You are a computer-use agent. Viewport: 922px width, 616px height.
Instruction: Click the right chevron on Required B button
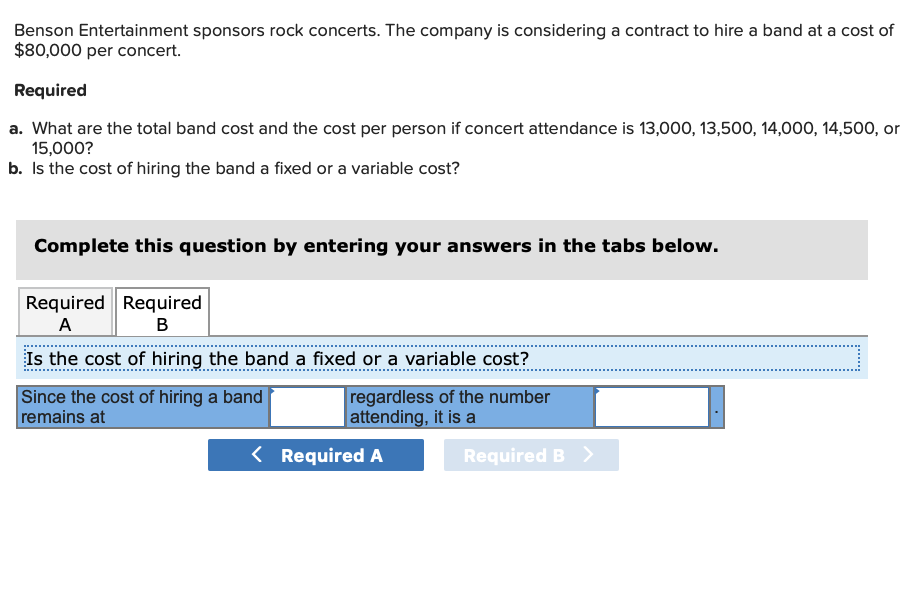588,455
